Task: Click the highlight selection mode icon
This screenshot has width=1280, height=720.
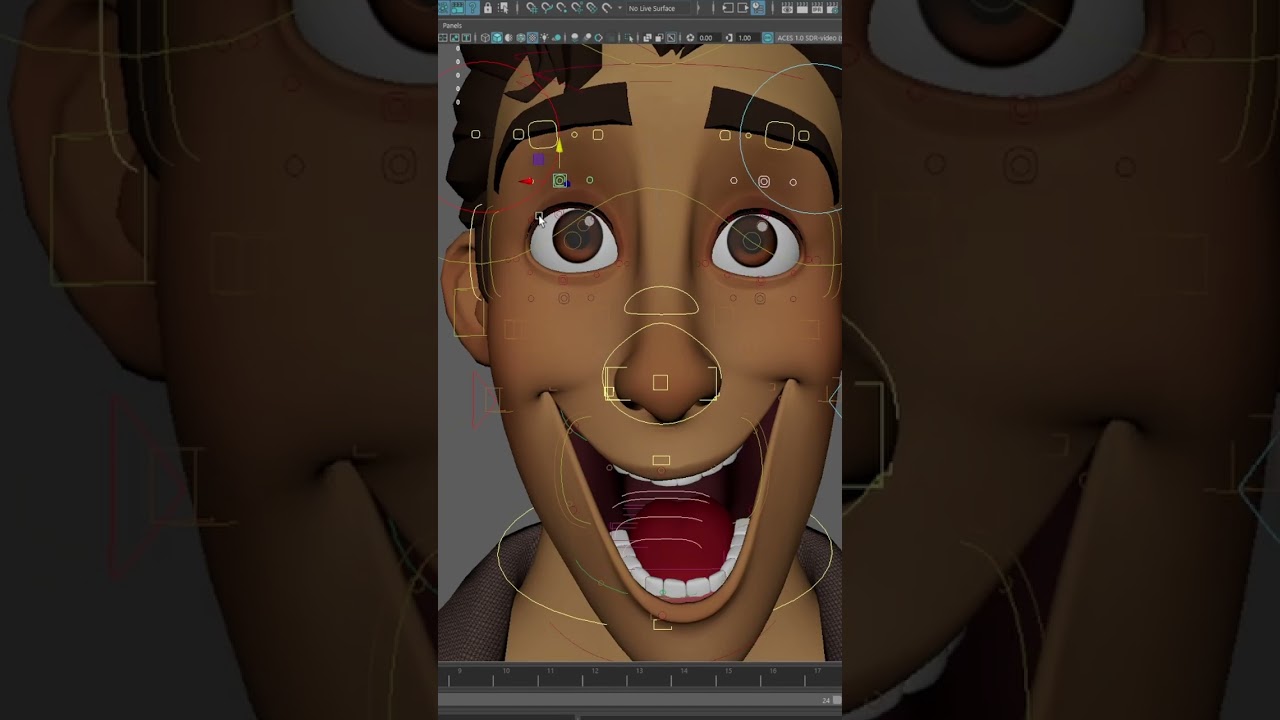Action: click(503, 8)
